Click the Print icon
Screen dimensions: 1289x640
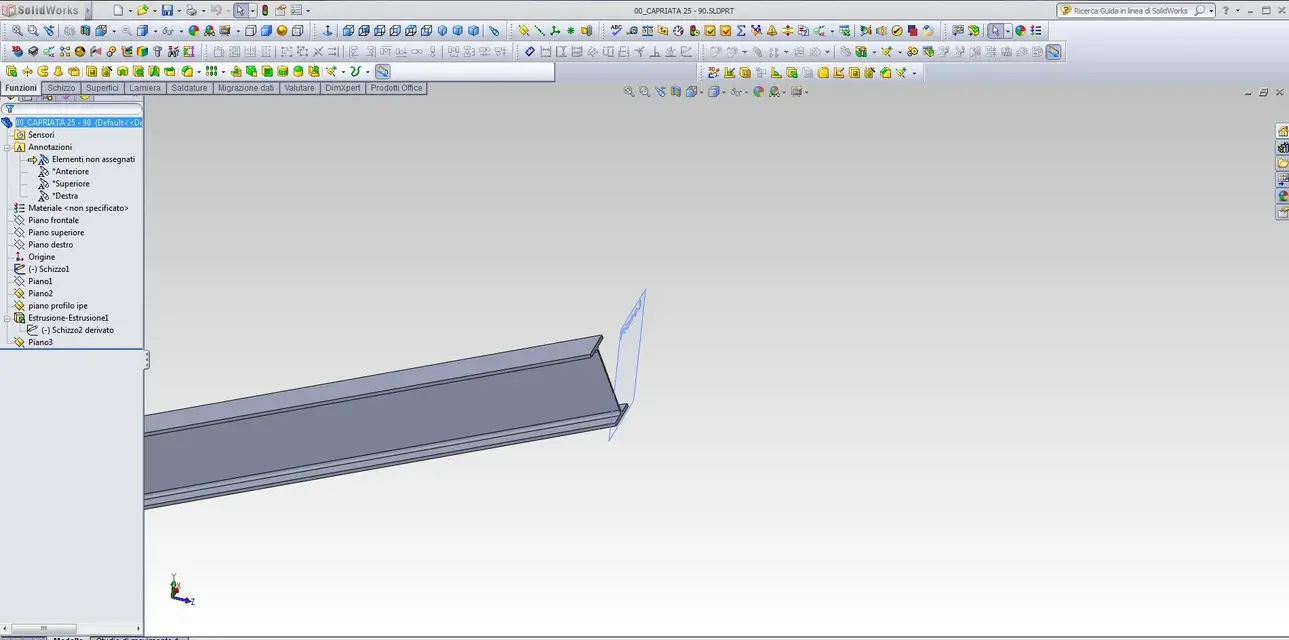pos(191,10)
